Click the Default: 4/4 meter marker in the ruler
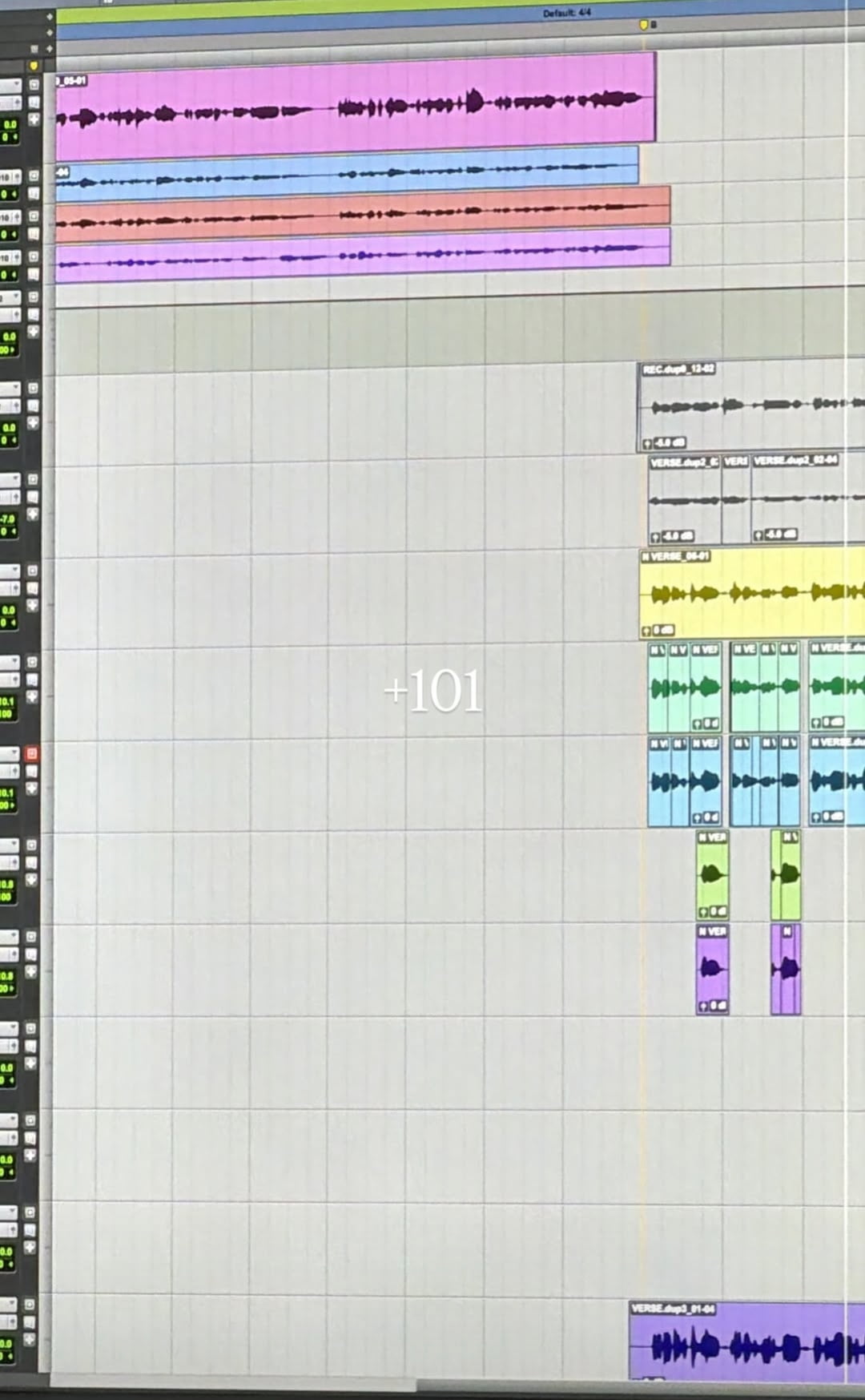Screen dimensions: 865x1400 pyautogui.click(x=566, y=14)
